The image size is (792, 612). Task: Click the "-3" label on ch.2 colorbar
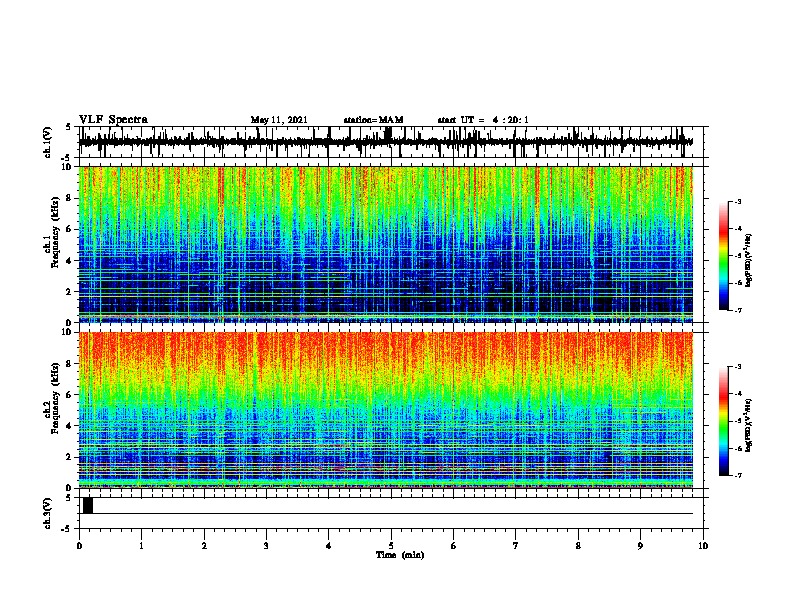click(x=737, y=367)
